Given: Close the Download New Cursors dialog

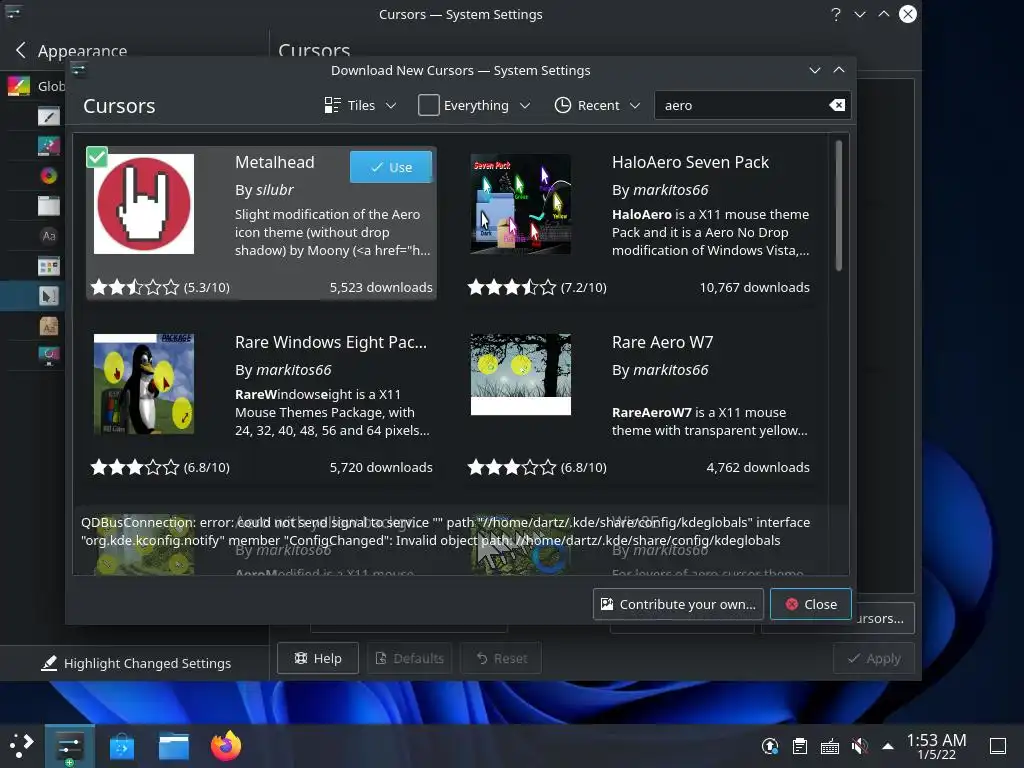Looking at the screenshot, I should pos(810,604).
